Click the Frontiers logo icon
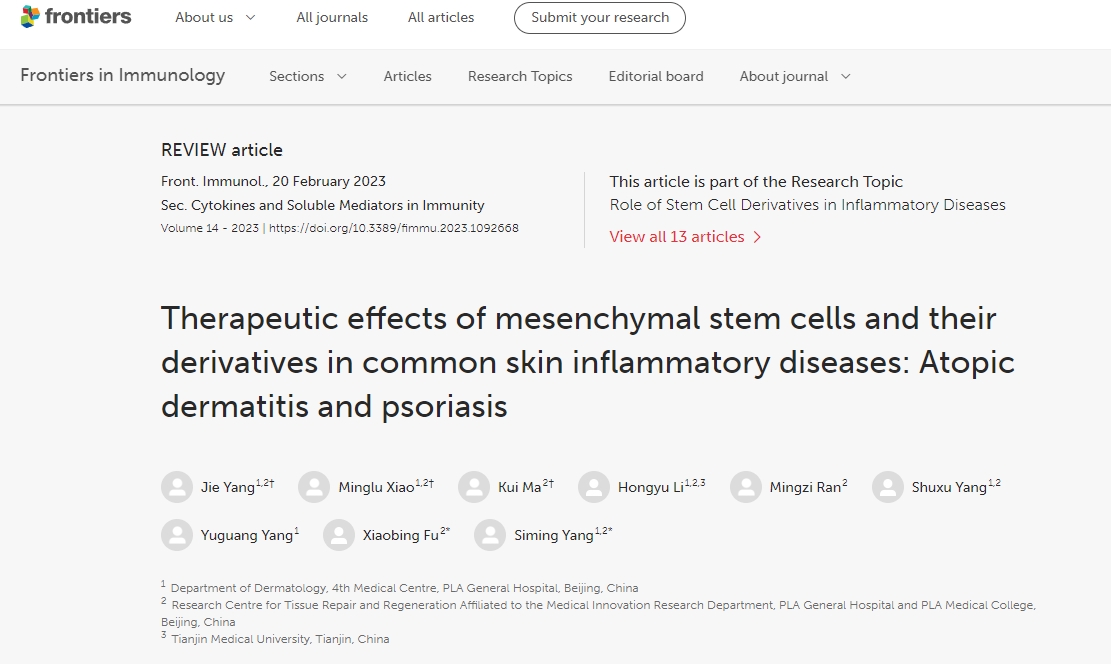 tap(30, 17)
